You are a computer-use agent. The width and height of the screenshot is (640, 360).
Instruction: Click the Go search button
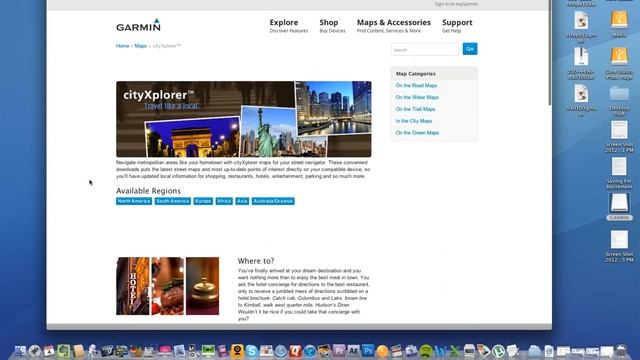tap(470, 49)
